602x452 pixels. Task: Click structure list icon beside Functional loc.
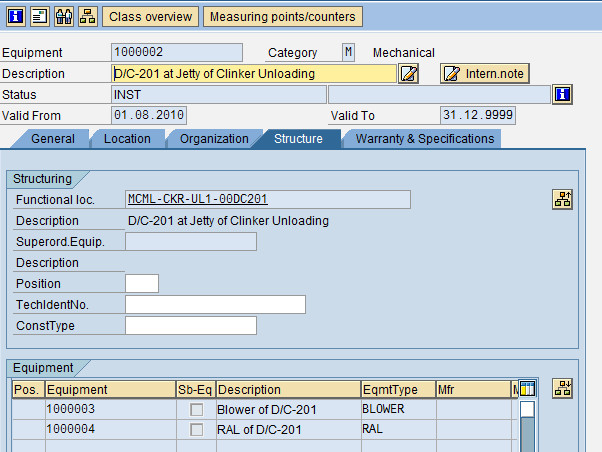pos(562,199)
